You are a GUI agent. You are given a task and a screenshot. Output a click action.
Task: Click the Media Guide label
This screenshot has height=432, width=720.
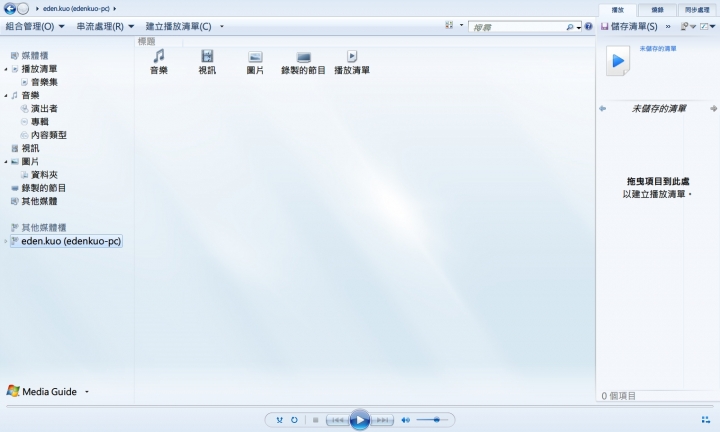click(50, 392)
